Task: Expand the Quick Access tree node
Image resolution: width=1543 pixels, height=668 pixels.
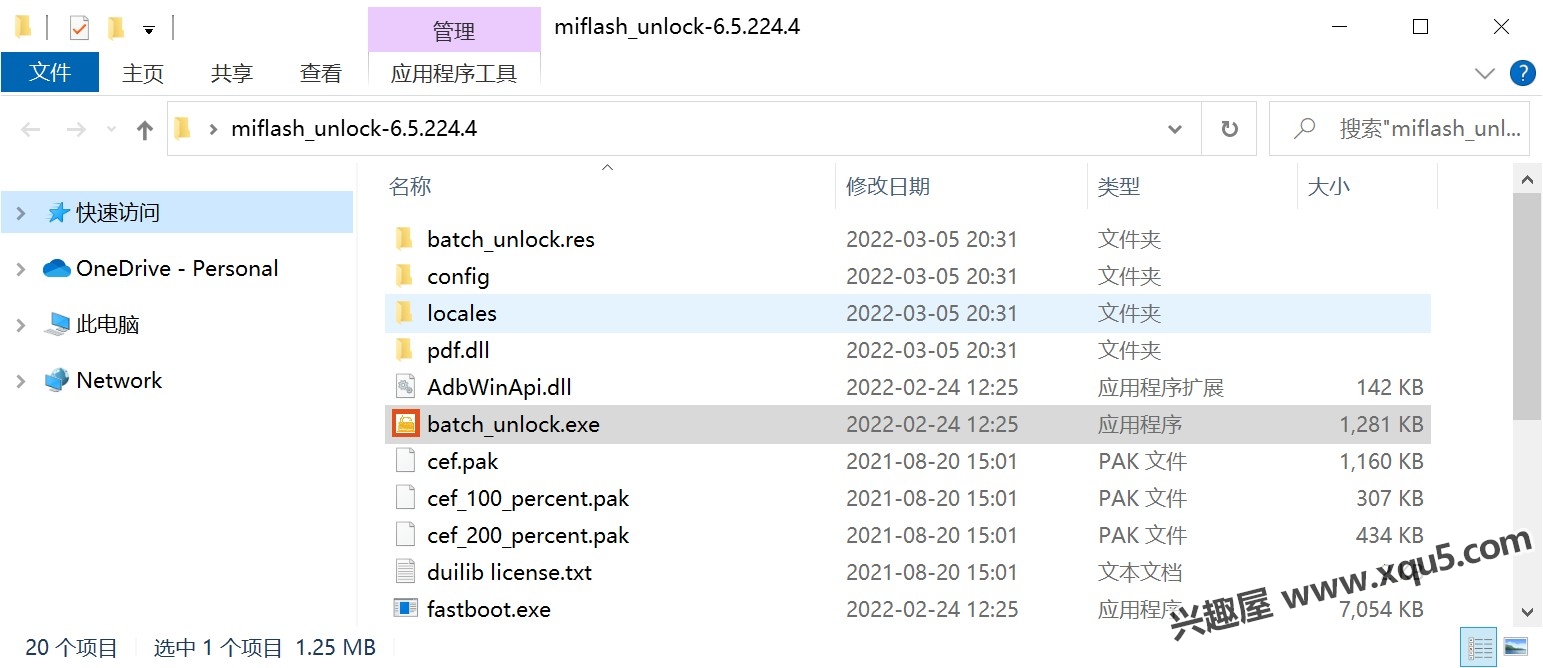Action: coord(21,213)
